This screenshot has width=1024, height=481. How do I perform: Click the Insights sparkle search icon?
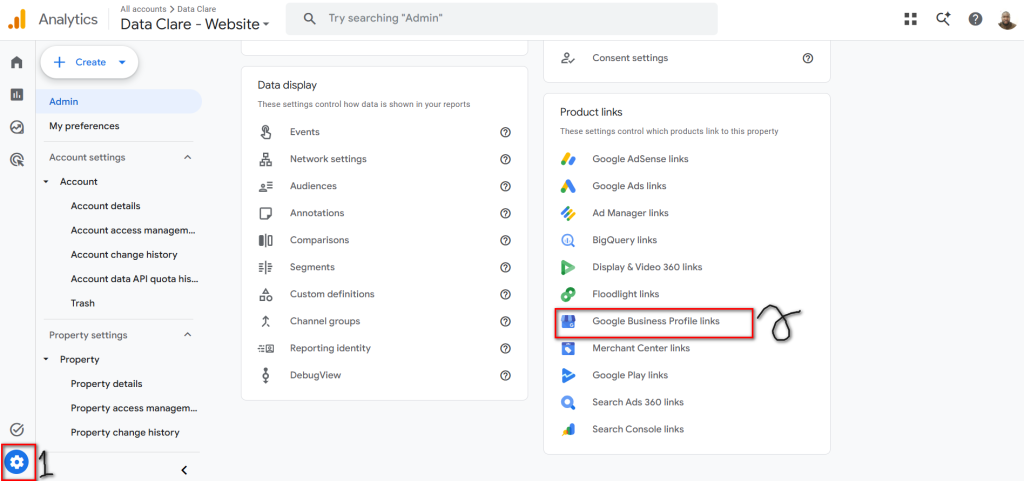(942, 19)
